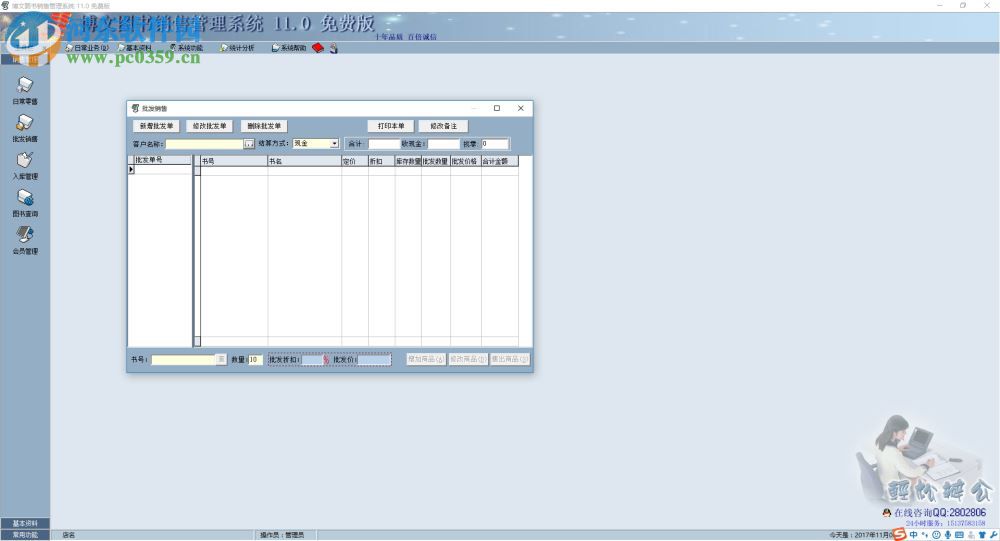Viewport: 1000px width, 541px height.
Task: Open the 基本资料 menu
Action: (135, 48)
